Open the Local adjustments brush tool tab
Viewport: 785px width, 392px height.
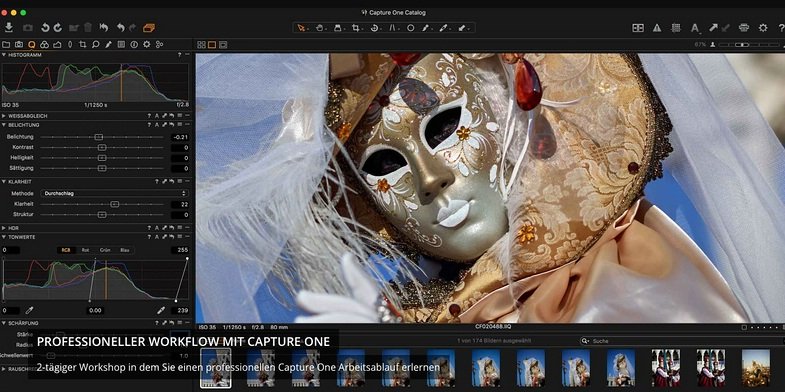(108, 45)
